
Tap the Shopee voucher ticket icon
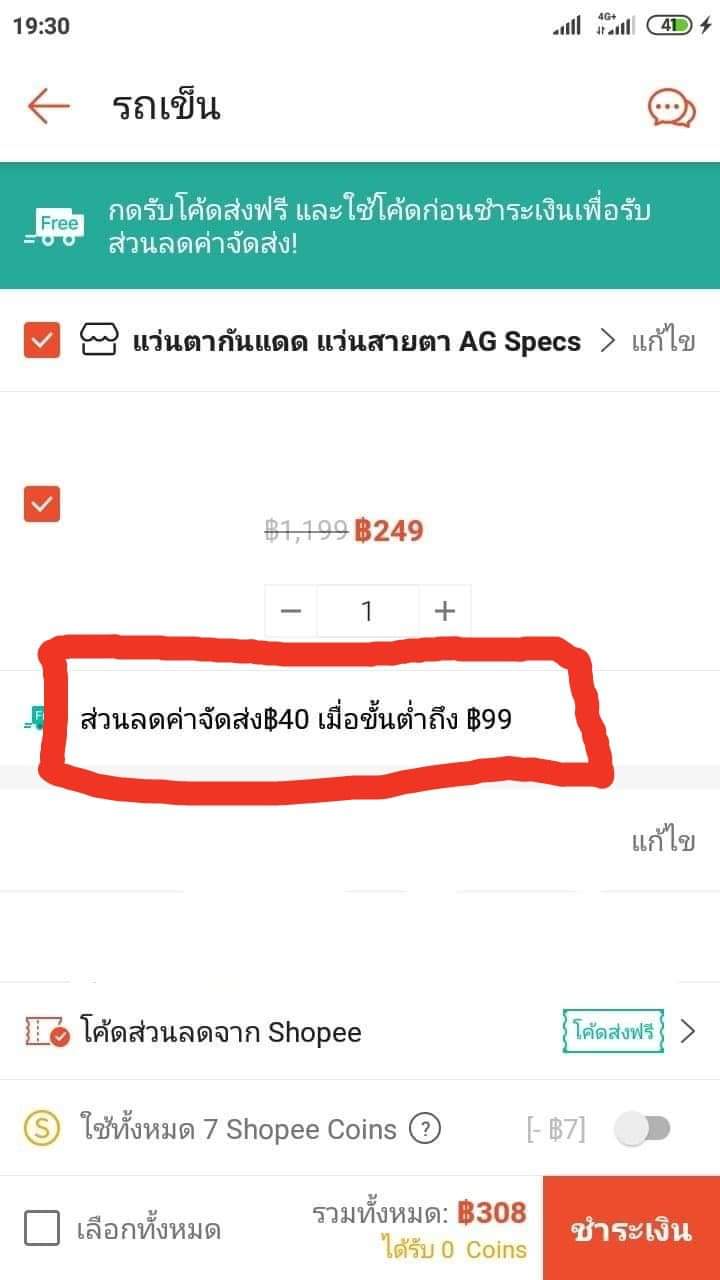[x=48, y=1032]
